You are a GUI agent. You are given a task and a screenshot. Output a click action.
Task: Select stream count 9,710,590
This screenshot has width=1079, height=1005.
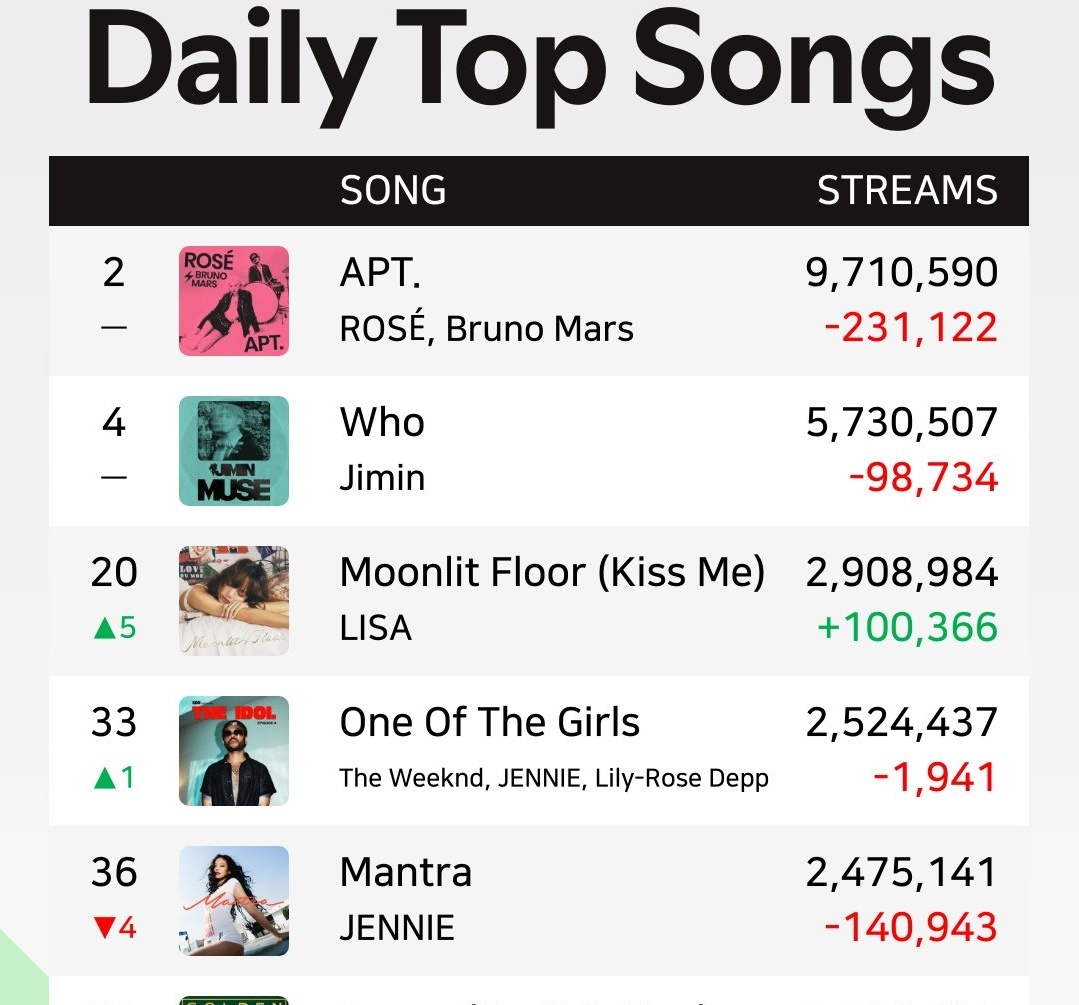(901, 273)
